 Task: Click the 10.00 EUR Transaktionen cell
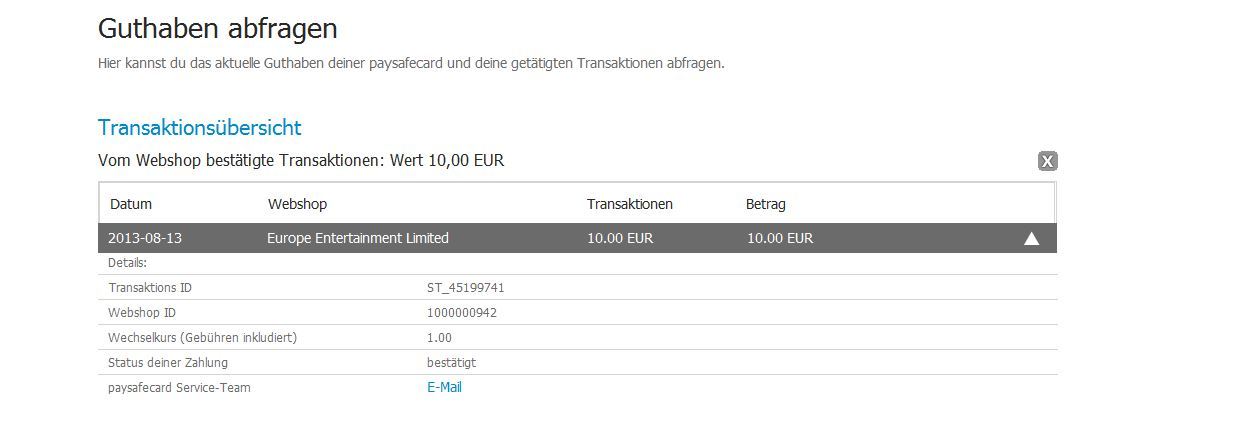(x=620, y=238)
